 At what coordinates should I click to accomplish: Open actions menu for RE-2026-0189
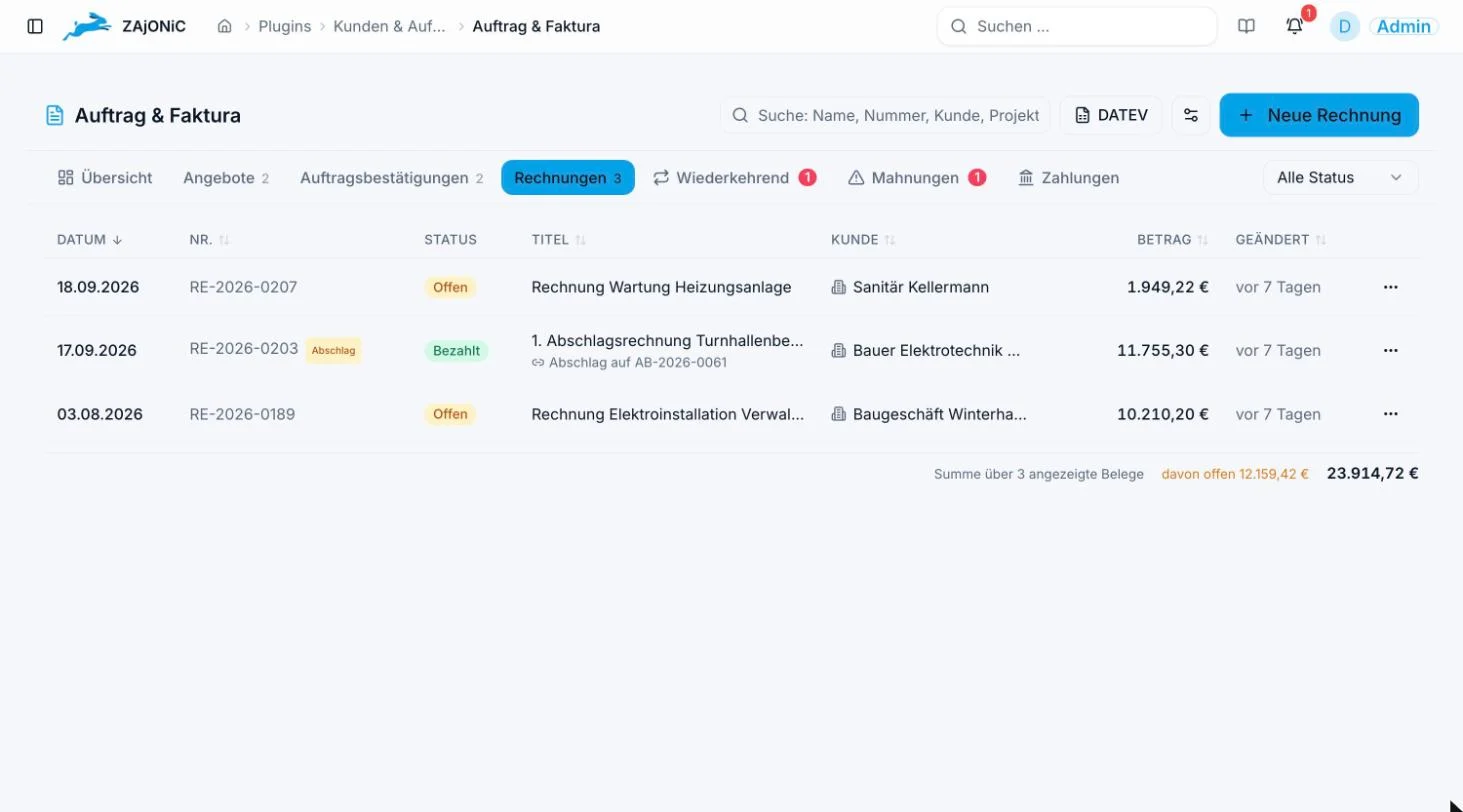pyautogui.click(x=1390, y=414)
